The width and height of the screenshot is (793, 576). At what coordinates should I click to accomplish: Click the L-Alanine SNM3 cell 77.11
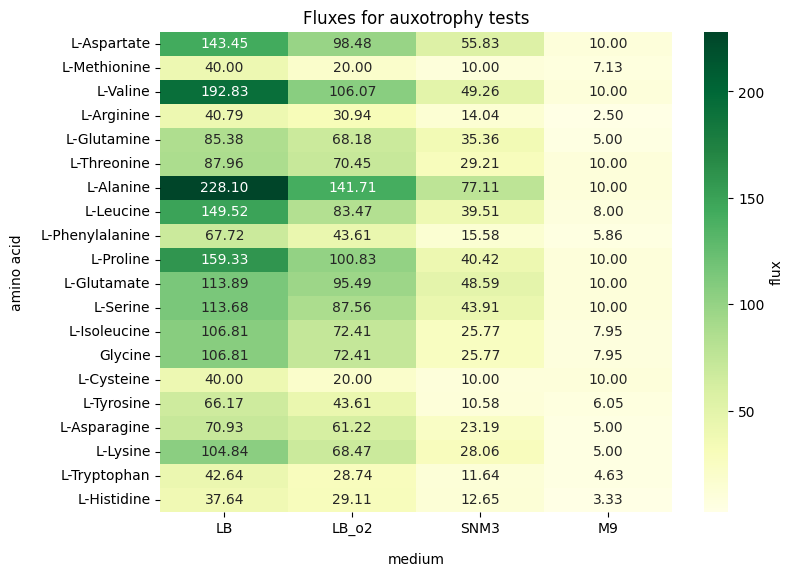click(x=480, y=187)
